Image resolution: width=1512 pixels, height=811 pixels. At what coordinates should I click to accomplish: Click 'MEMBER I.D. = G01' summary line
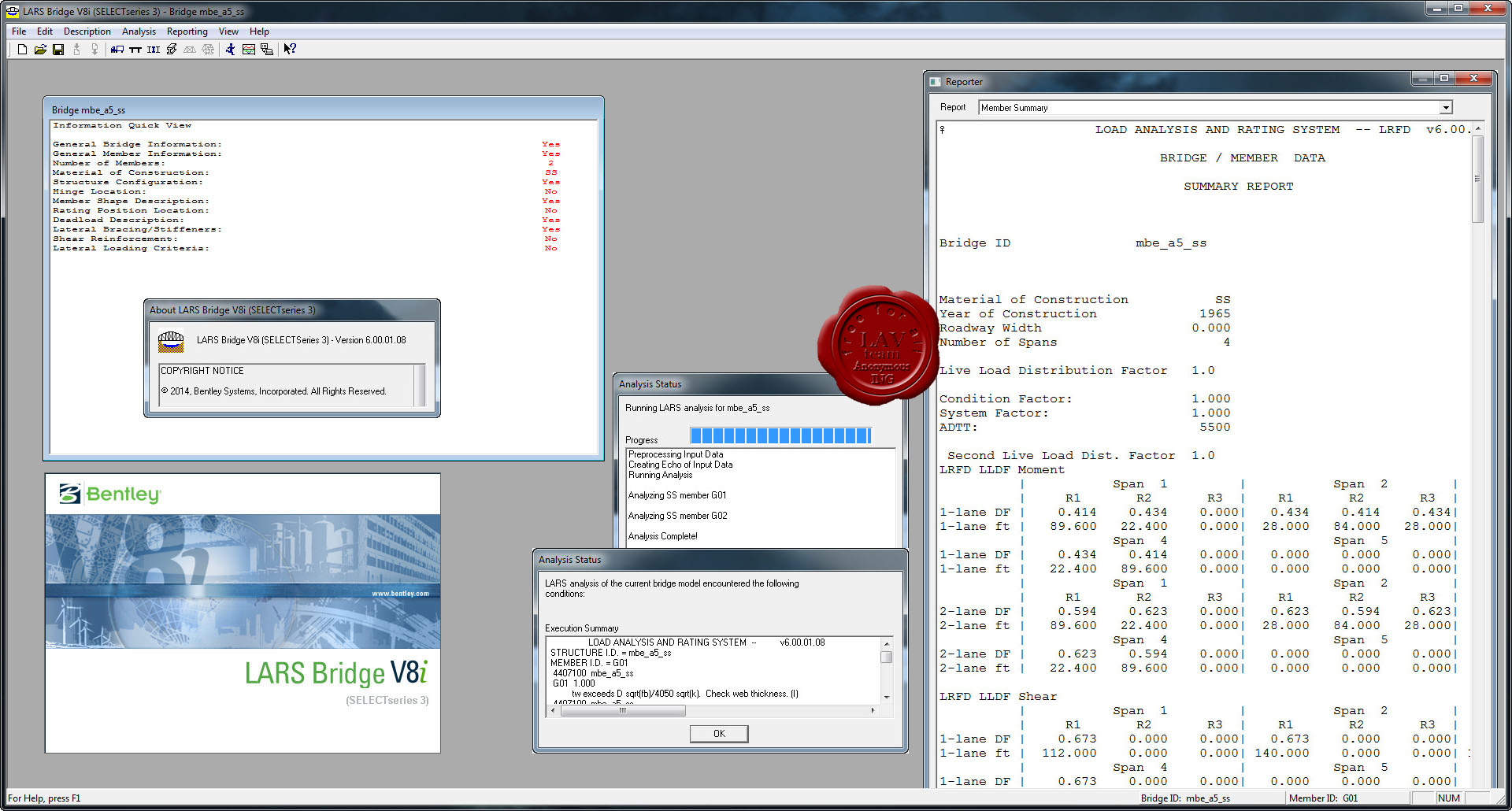point(589,663)
